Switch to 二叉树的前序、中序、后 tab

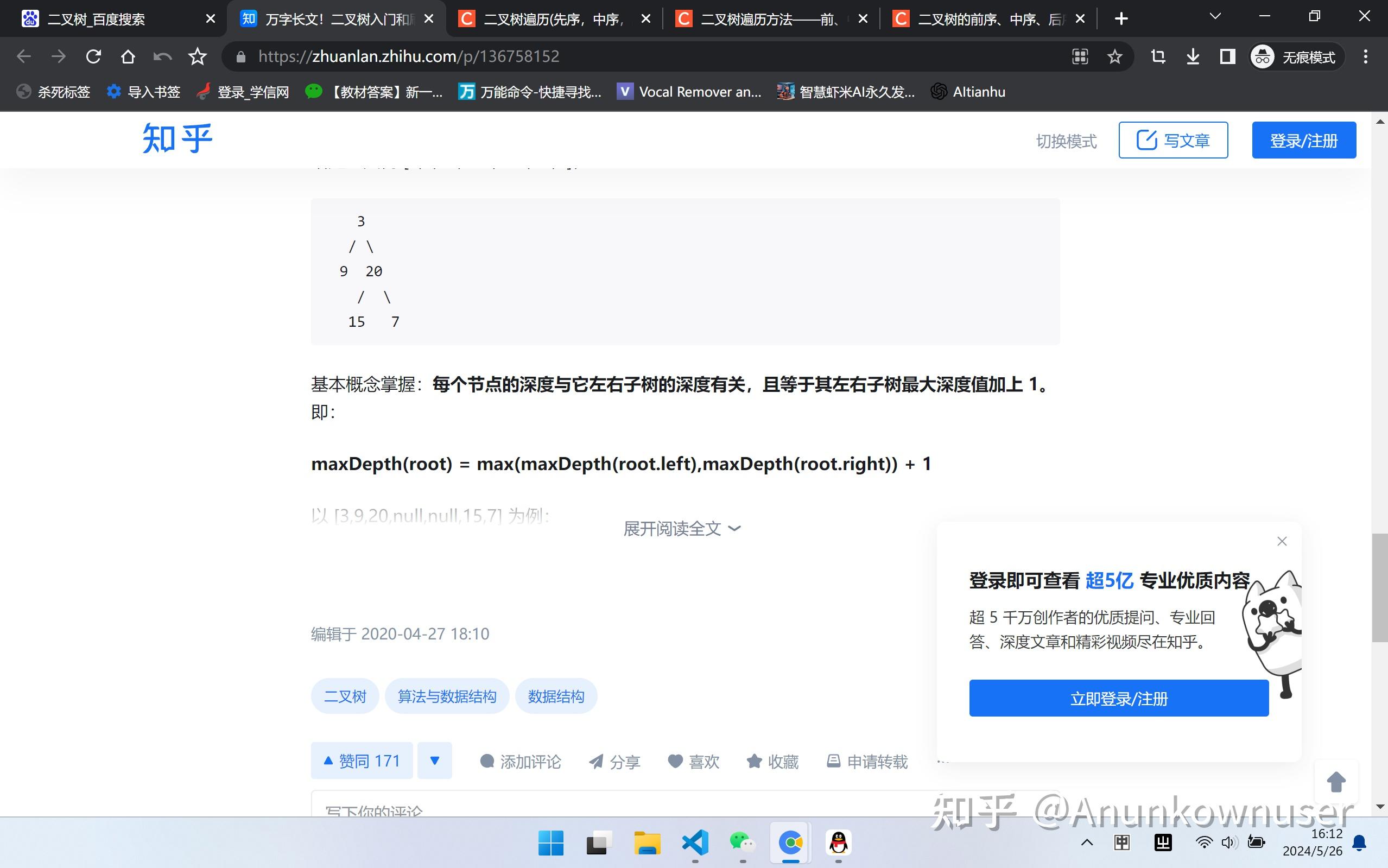[989, 19]
